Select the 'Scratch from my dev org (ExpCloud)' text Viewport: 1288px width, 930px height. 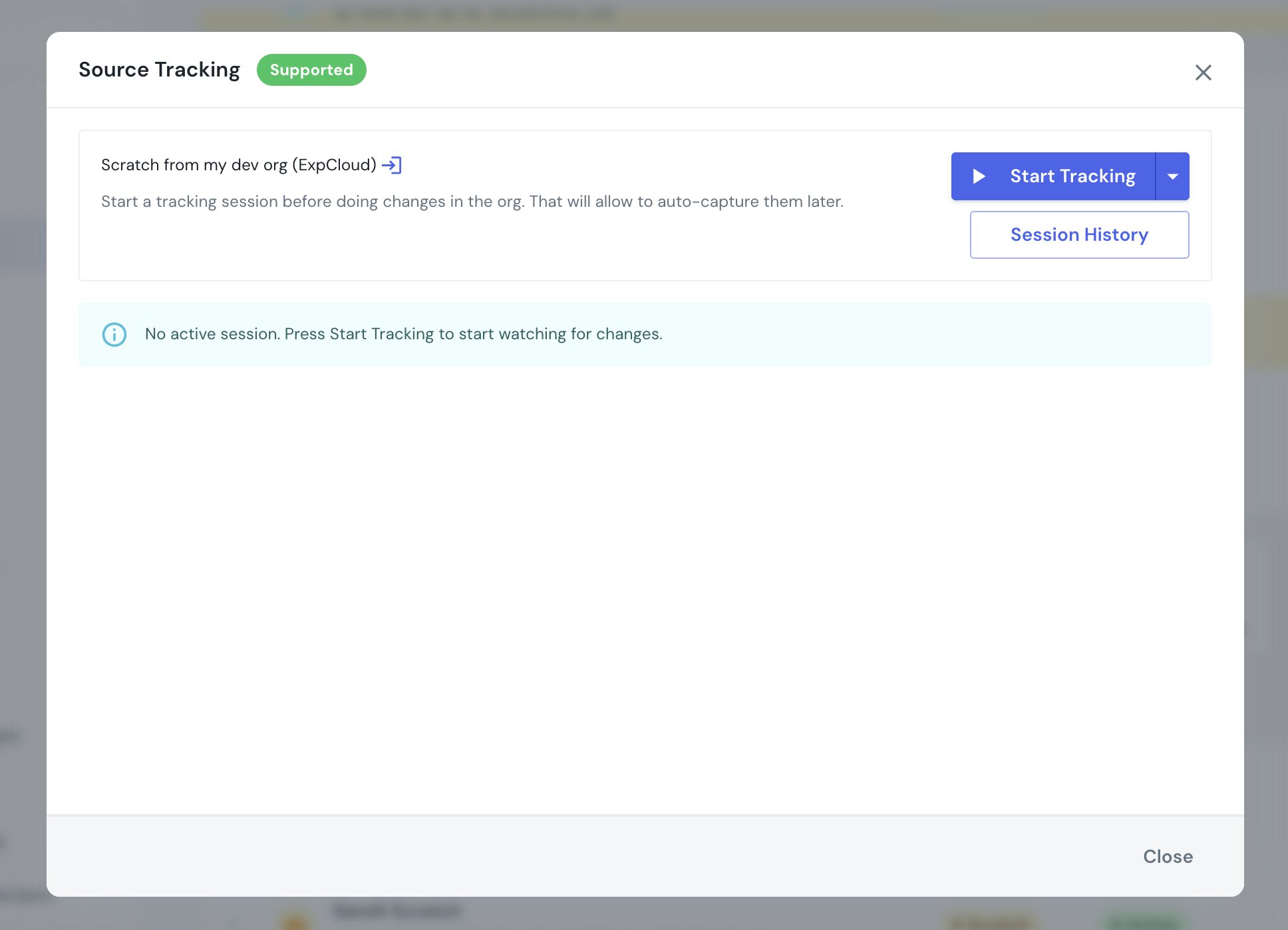coord(239,165)
